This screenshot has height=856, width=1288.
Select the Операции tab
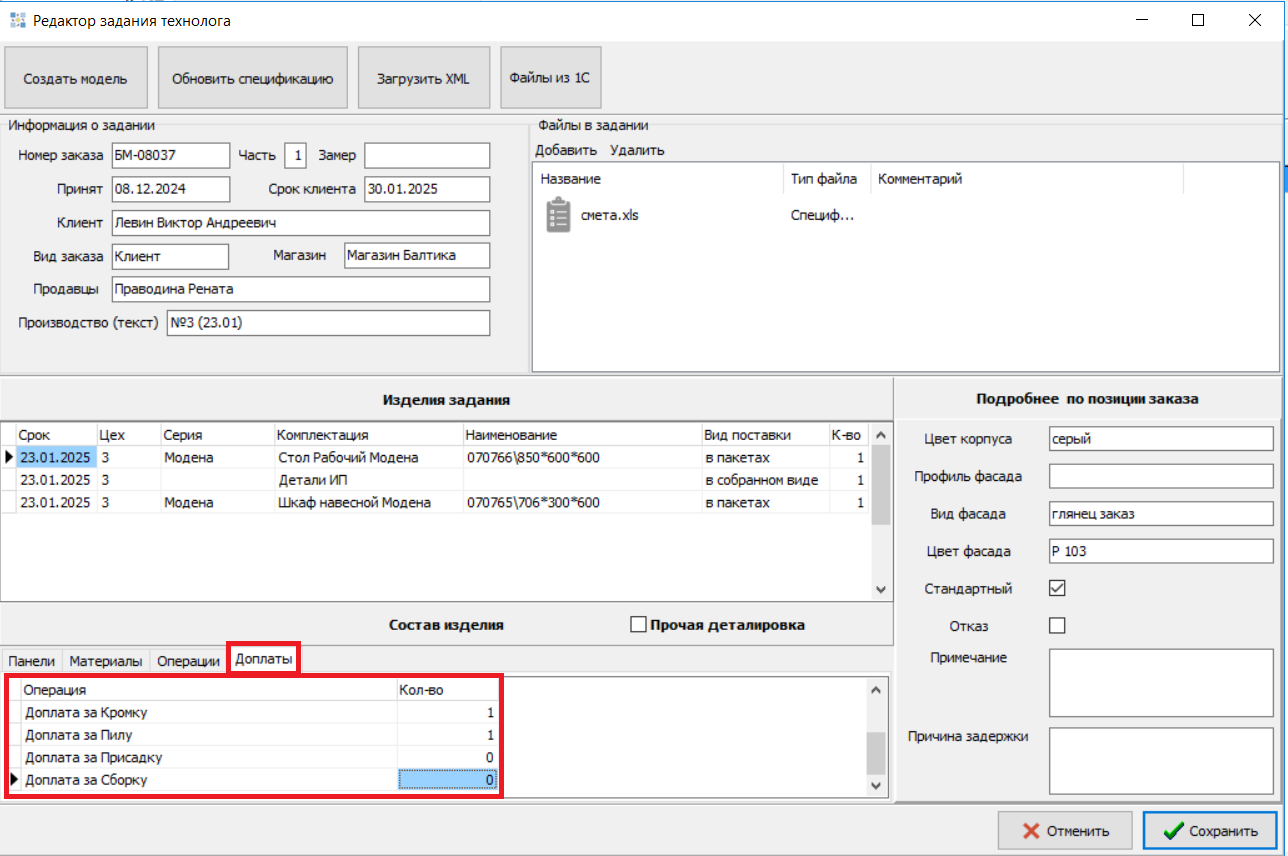pyautogui.click(x=188, y=661)
